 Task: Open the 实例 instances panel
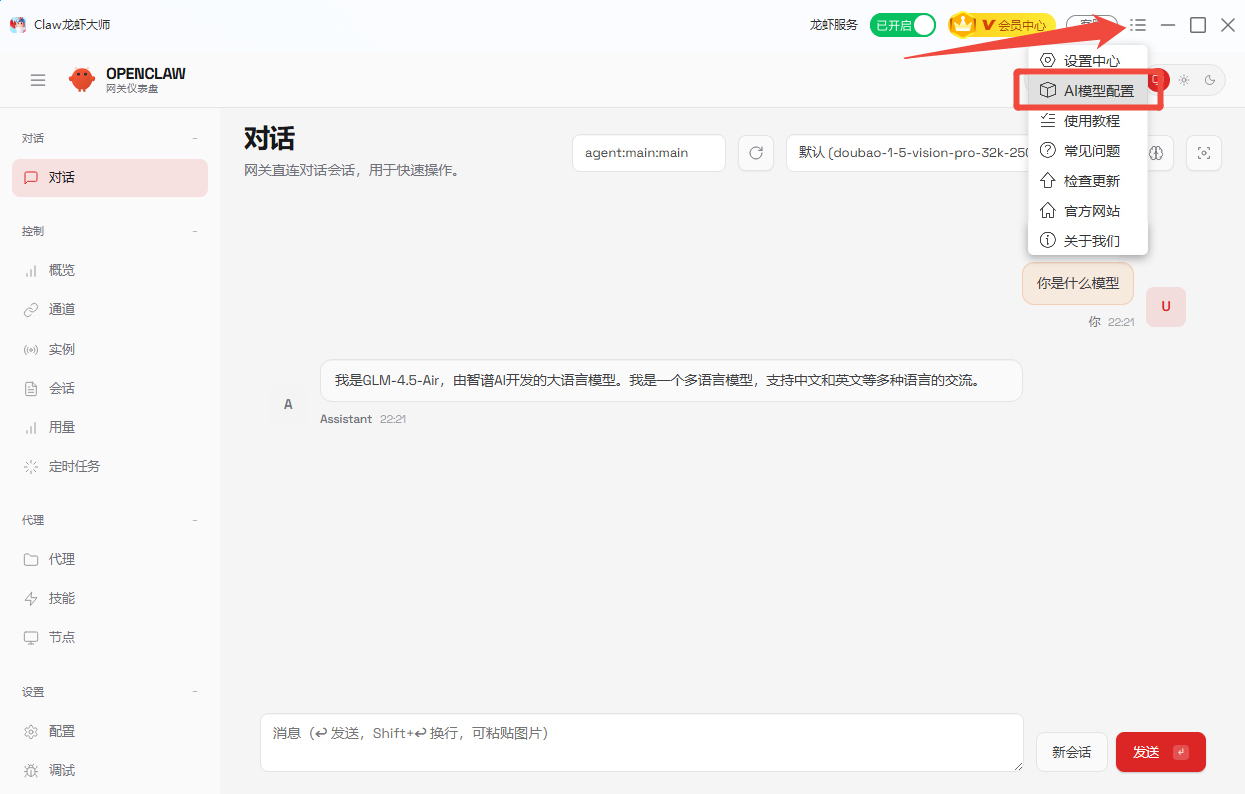pos(60,348)
